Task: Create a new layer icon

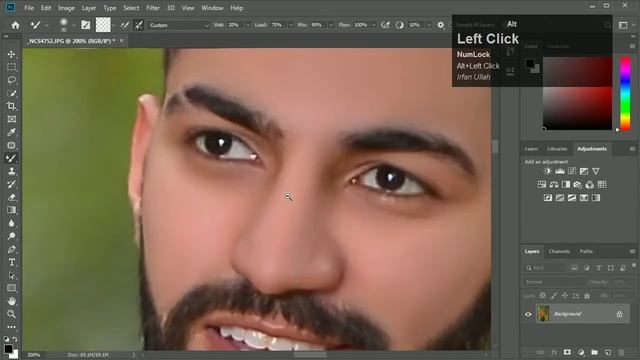Action: (608, 352)
